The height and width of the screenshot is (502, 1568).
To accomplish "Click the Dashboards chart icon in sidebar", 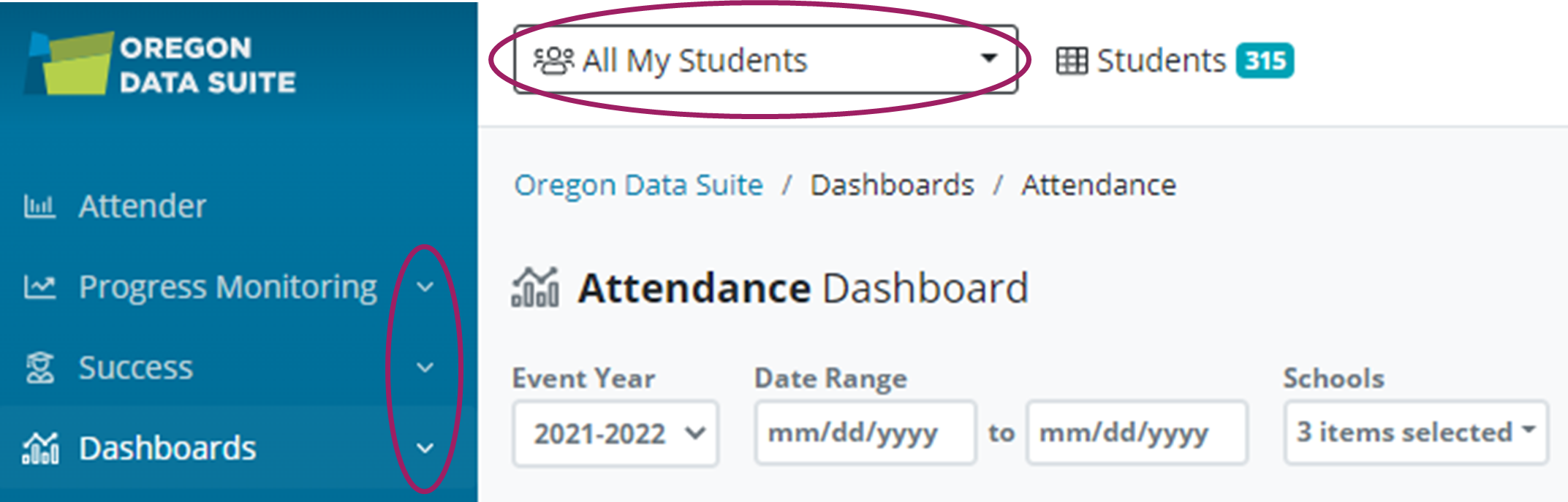I will (x=41, y=449).
